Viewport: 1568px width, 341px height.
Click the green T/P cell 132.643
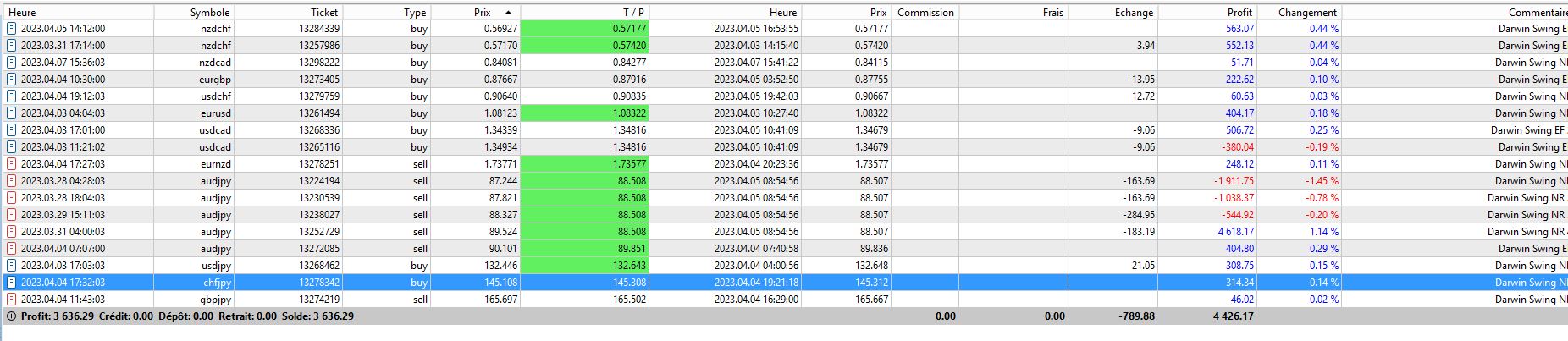click(x=584, y=266)
